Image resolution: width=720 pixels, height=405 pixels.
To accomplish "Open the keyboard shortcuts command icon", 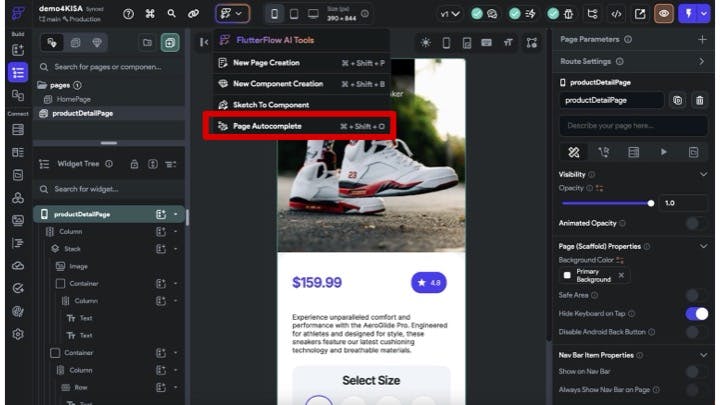I will click(150, 14).
